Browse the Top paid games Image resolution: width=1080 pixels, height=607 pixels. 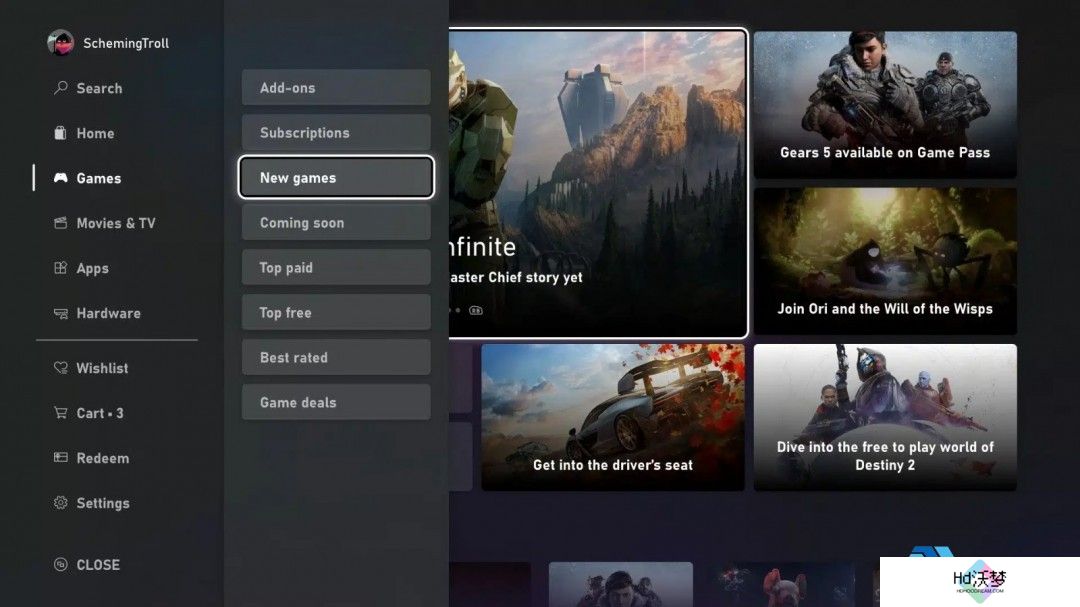point(336,267)
